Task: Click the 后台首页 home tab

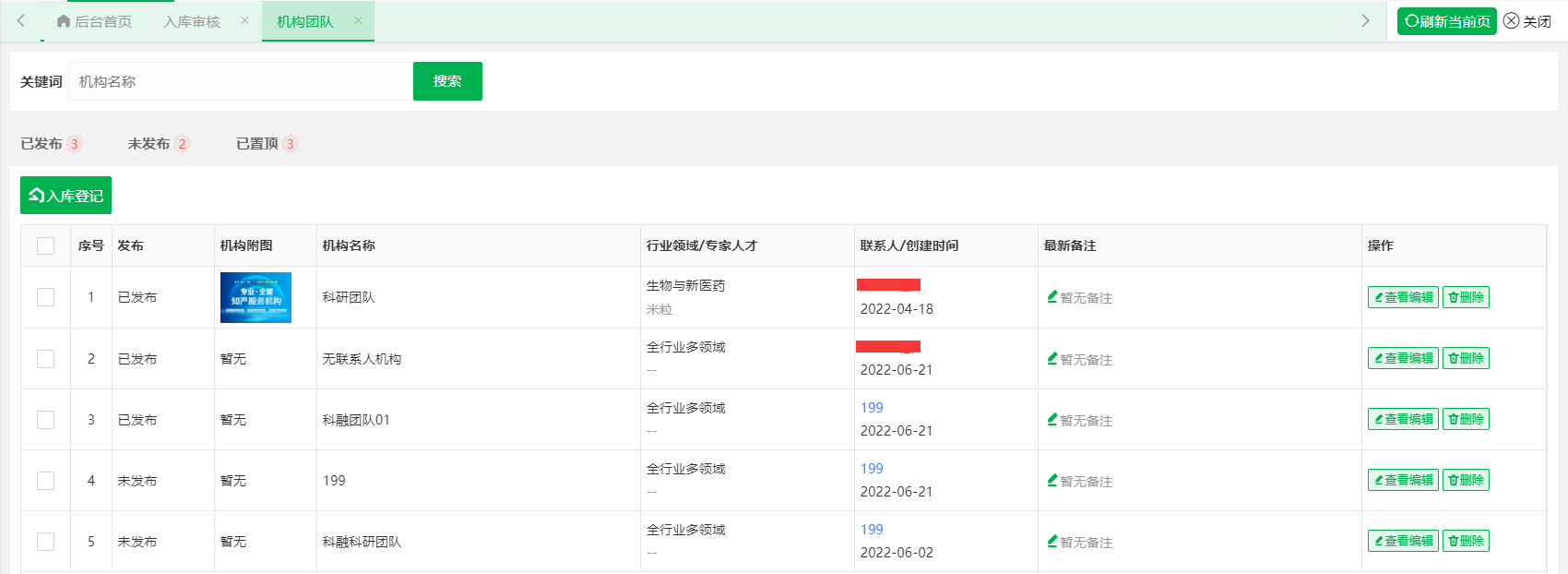Action: (x=94, y=21)
